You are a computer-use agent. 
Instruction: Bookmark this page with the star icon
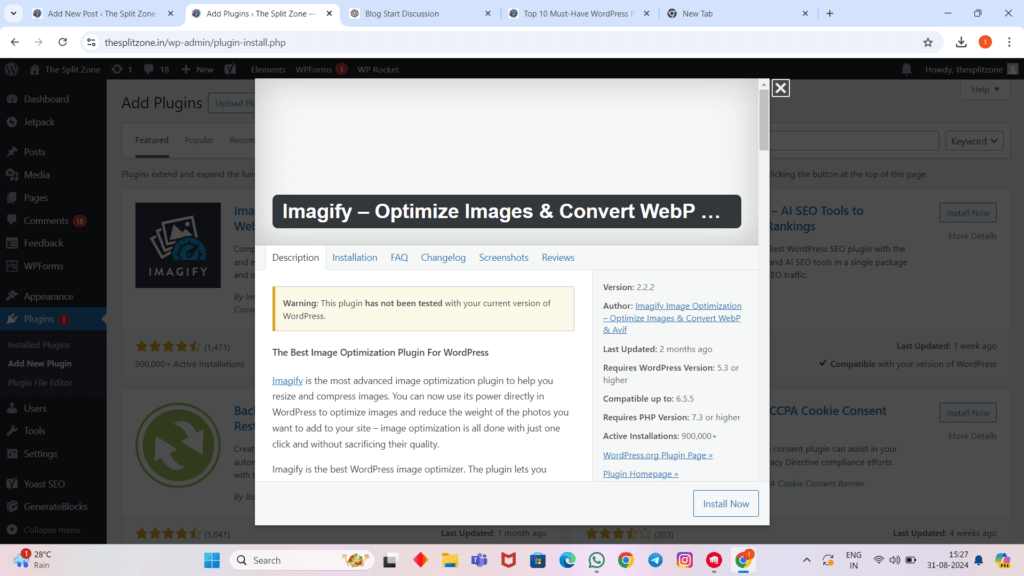(x=928, y=42)
